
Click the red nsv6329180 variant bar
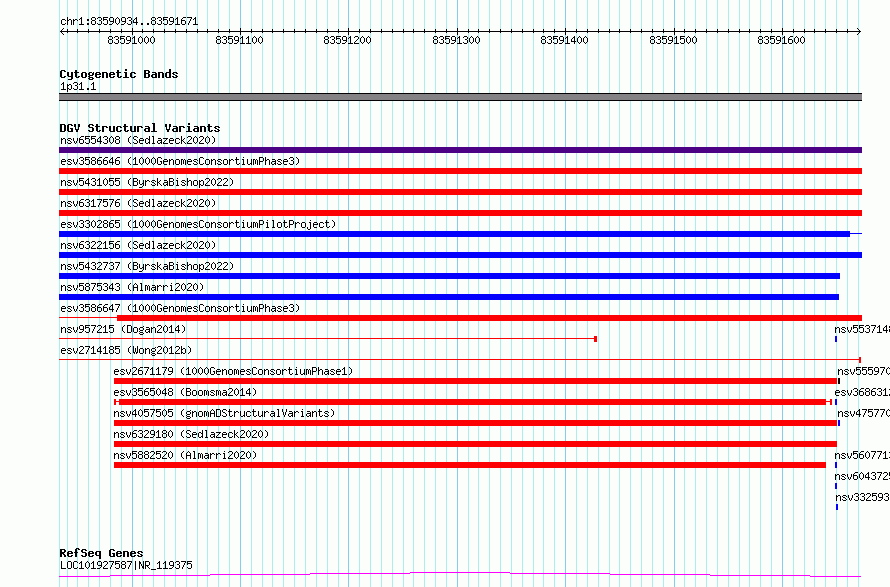tap(476, 444)
